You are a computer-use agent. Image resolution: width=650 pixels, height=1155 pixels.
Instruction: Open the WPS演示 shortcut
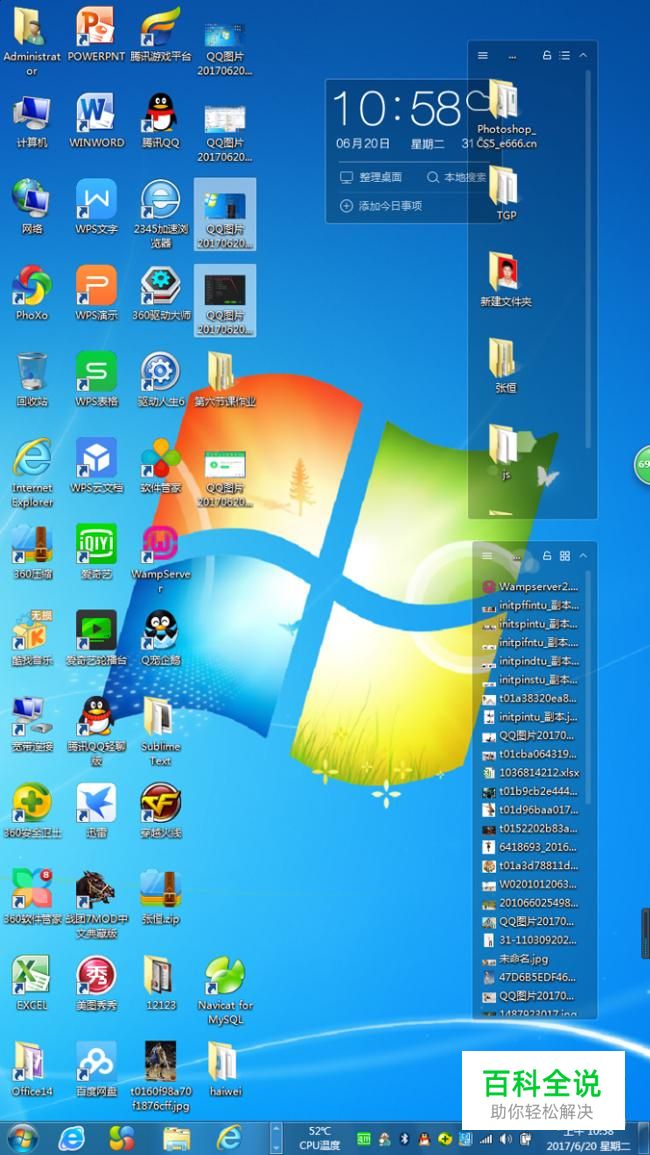pyautogui.click(x=97, y=293)
